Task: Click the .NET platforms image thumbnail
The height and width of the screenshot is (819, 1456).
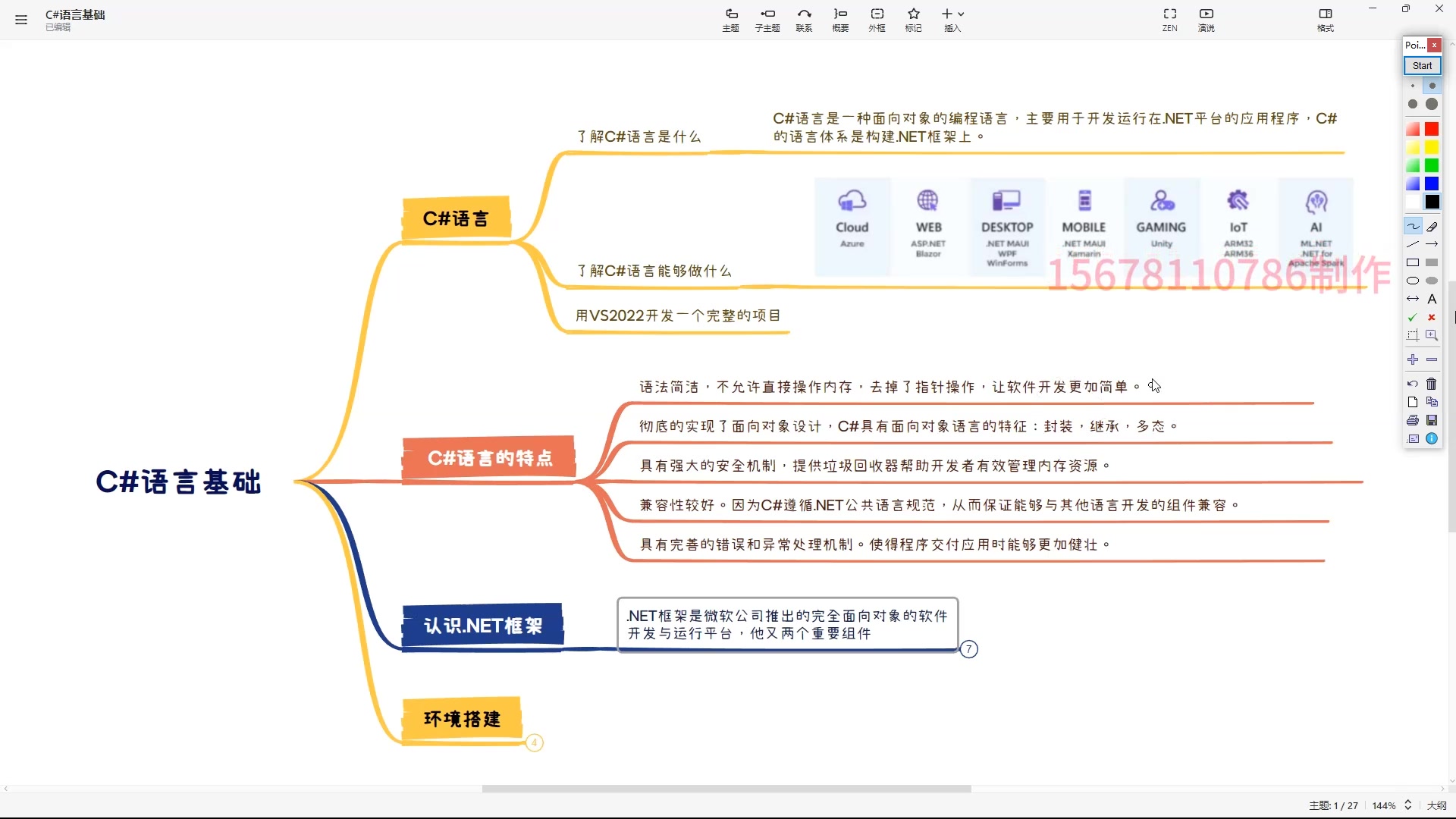Action: (x=1083, y=226)
